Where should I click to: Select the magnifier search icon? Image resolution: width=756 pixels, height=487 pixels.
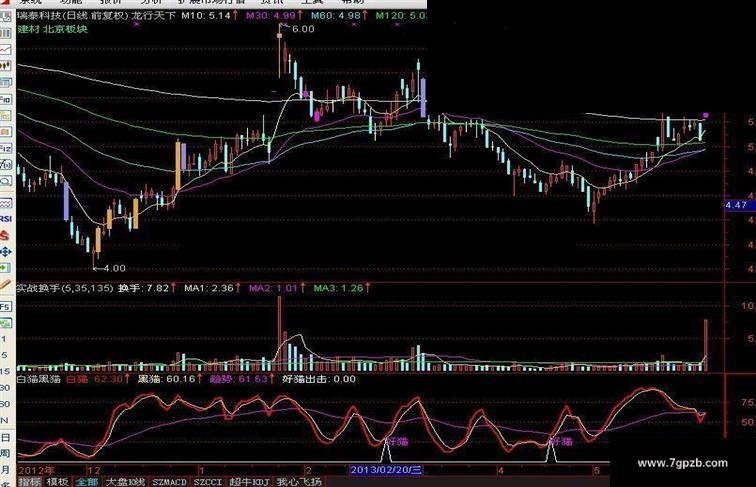[6, 181]
